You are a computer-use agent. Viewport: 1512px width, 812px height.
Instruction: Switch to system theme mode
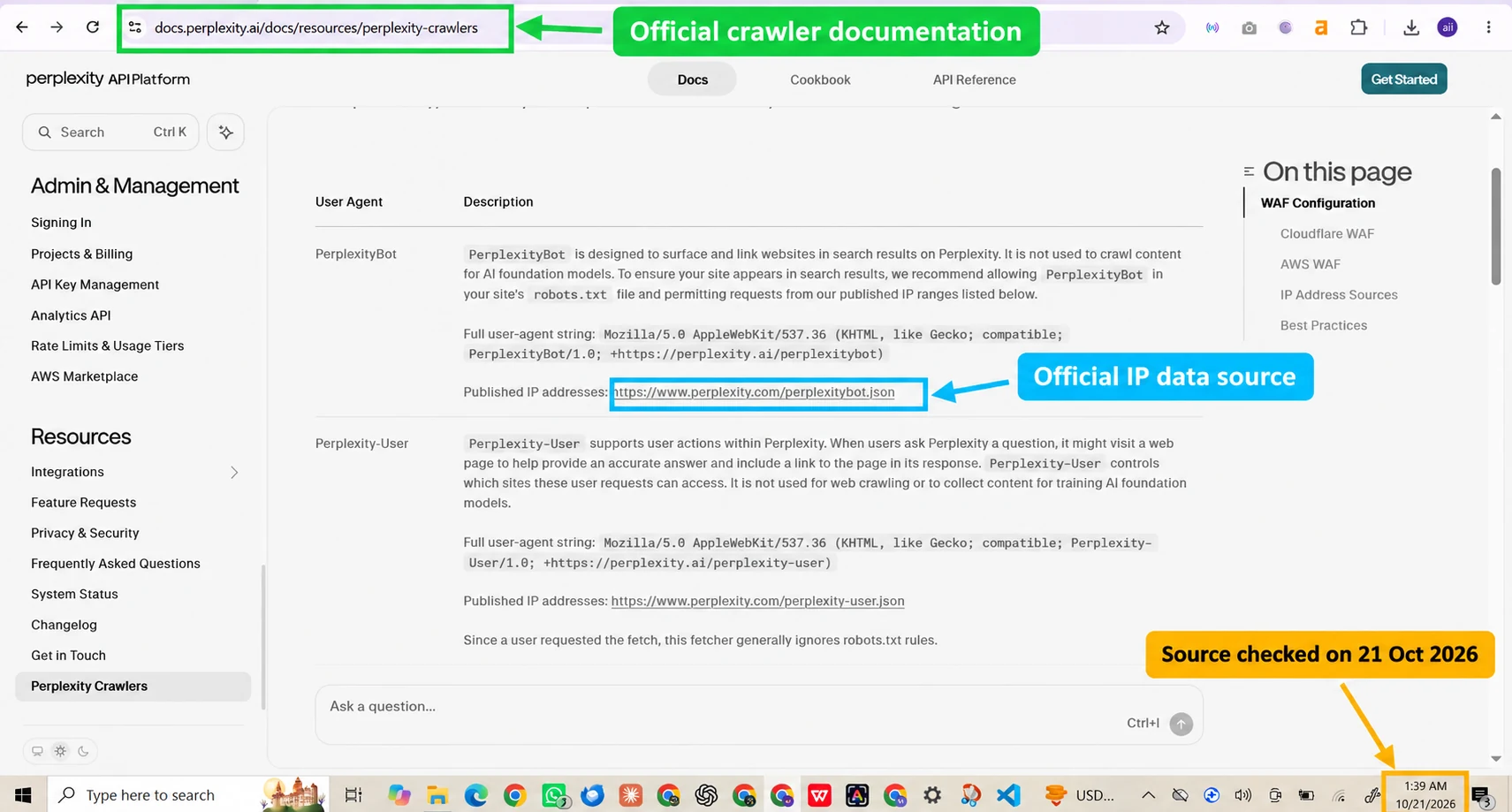[37, 751]
